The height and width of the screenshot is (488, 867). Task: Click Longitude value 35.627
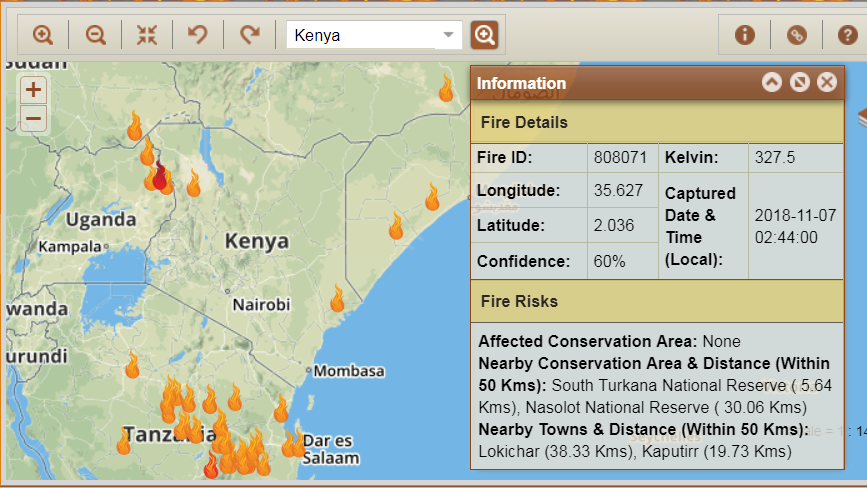coord(618,191)
